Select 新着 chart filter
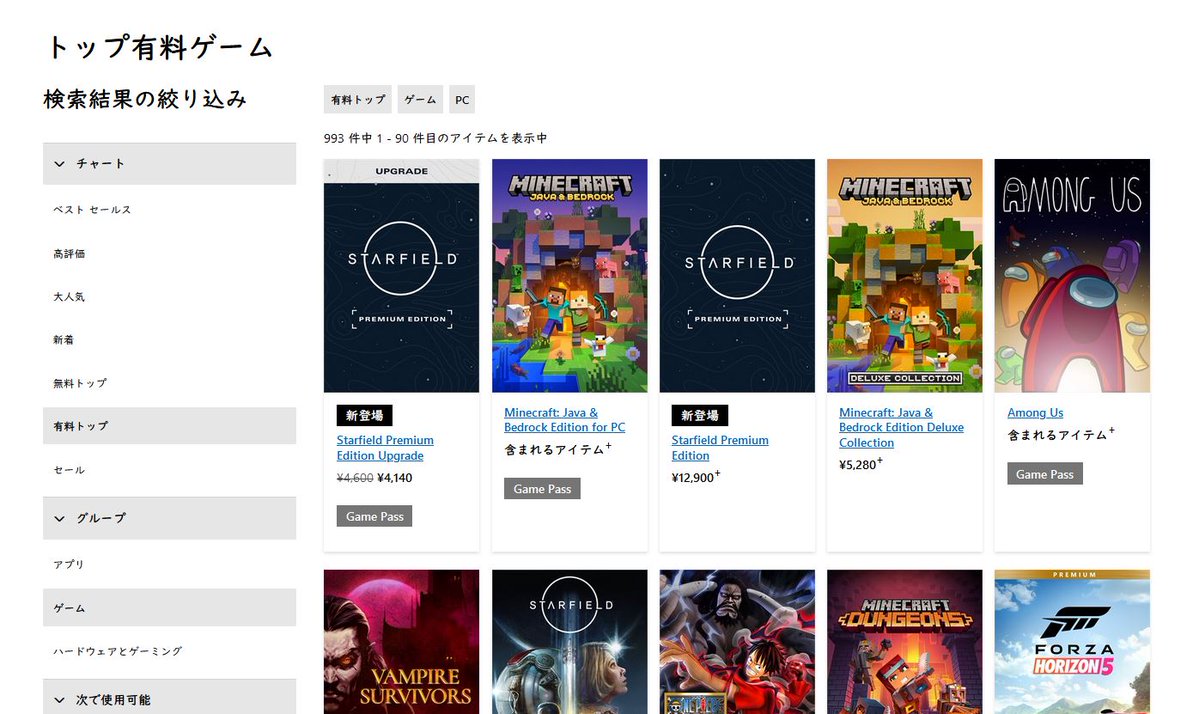The image size is (1199, 714). click(x=63, y=340)
